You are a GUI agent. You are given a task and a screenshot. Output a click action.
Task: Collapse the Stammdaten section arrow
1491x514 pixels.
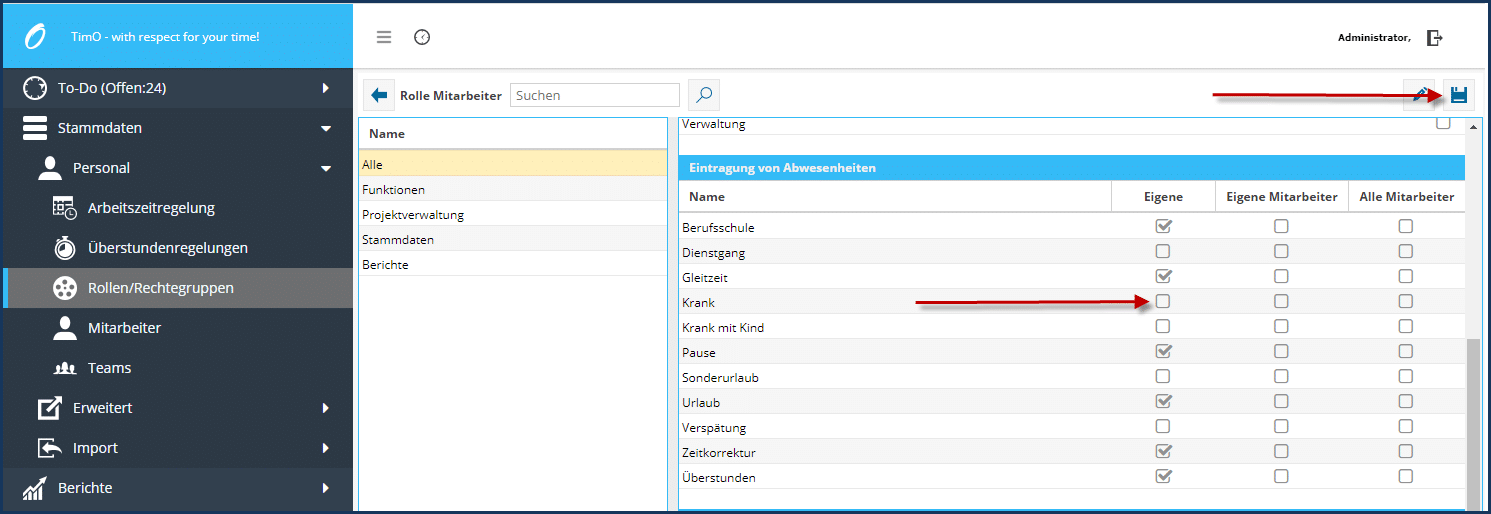[x=325, y=128]
